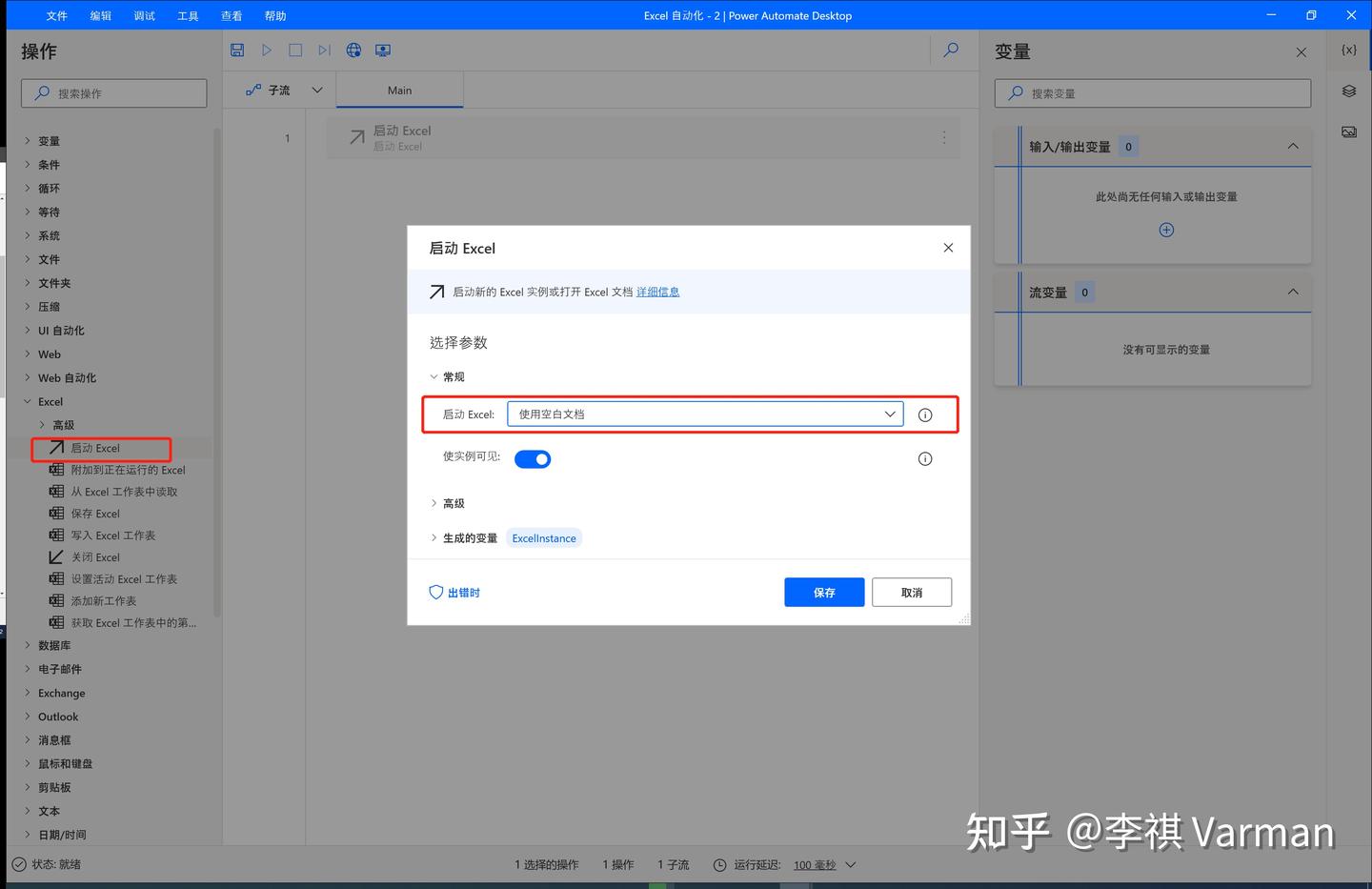Open the 详细信息 link

[657, 292]
